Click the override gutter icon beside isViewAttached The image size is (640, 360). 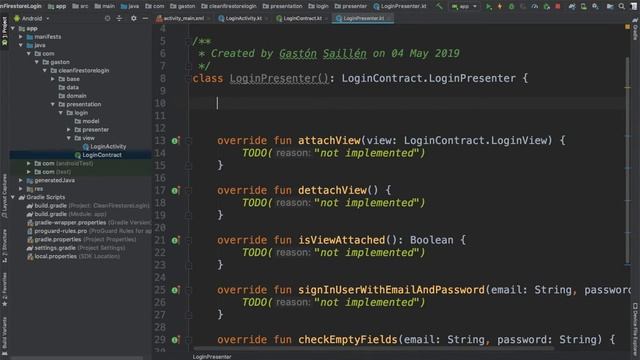tap(175, 240)
